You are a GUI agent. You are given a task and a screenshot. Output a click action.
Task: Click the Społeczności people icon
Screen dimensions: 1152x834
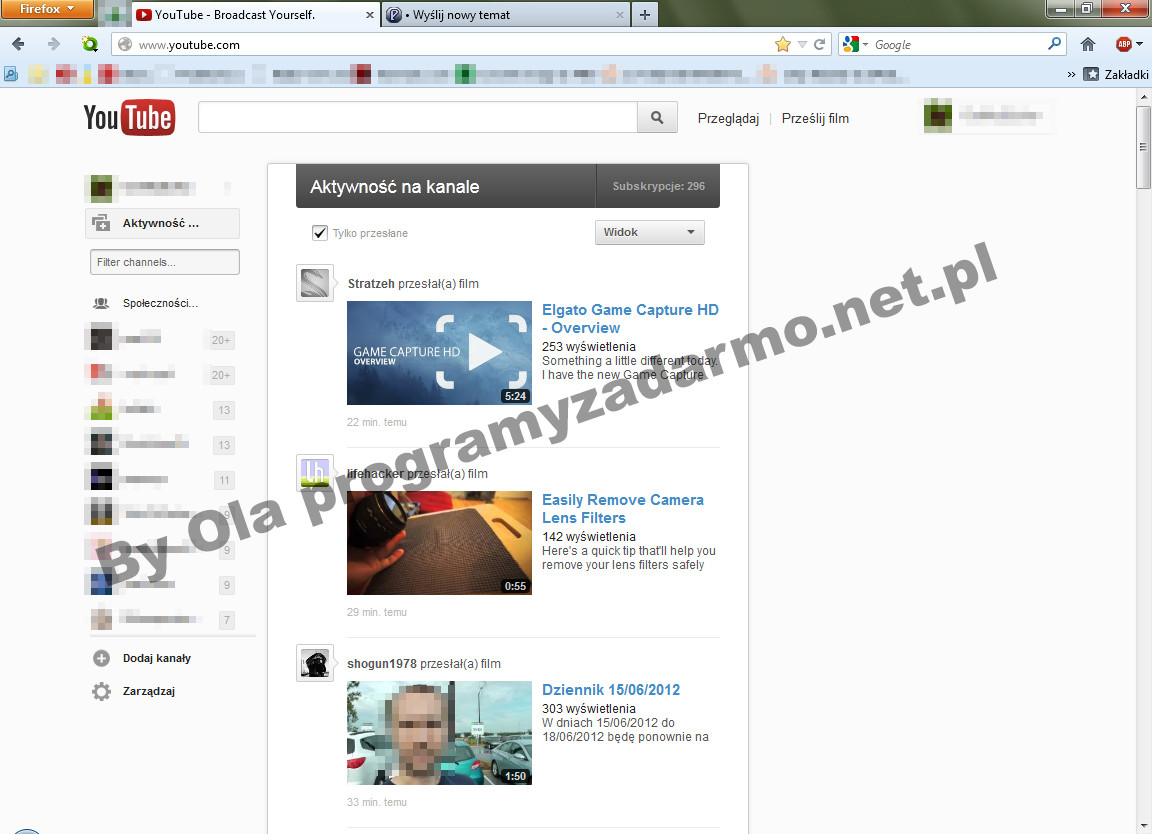click(101, 303)
